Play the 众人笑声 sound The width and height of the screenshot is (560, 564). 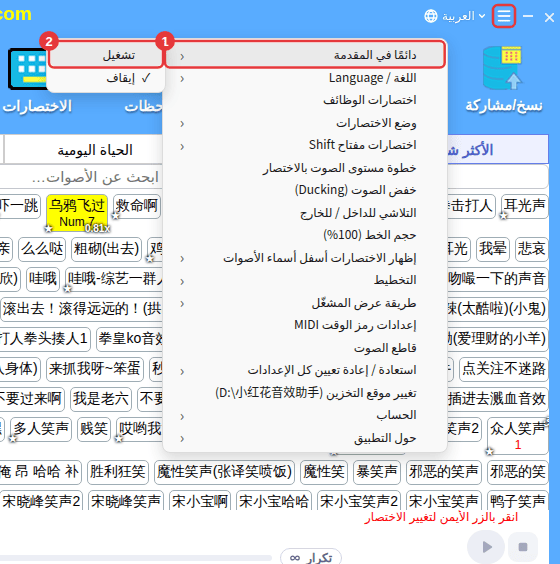pos(518,436)
